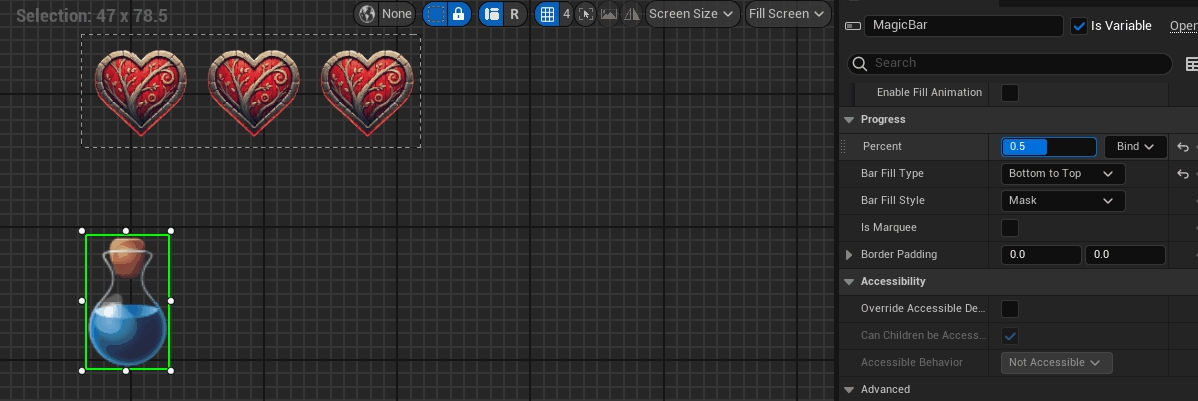
Task: Click the Percent value slider field
Action: tap(1049, 147)
